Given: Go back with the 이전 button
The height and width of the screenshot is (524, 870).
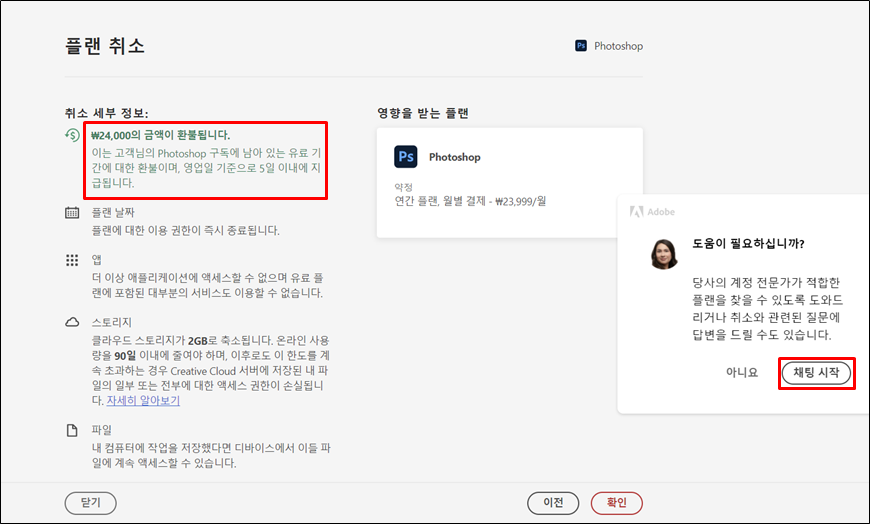Looking at the screenshot, I should (x=553, y=503).
